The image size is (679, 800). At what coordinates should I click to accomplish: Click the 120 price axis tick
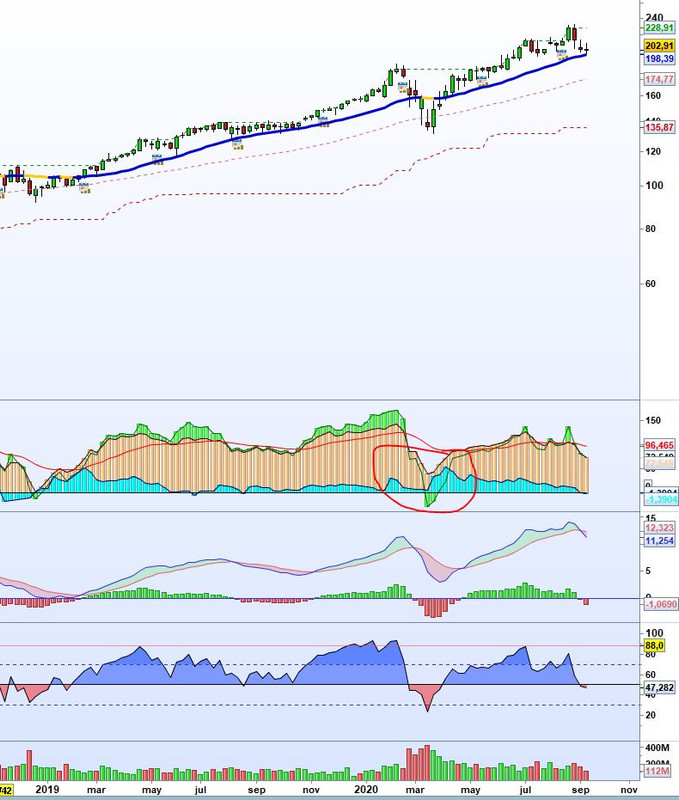653,152
